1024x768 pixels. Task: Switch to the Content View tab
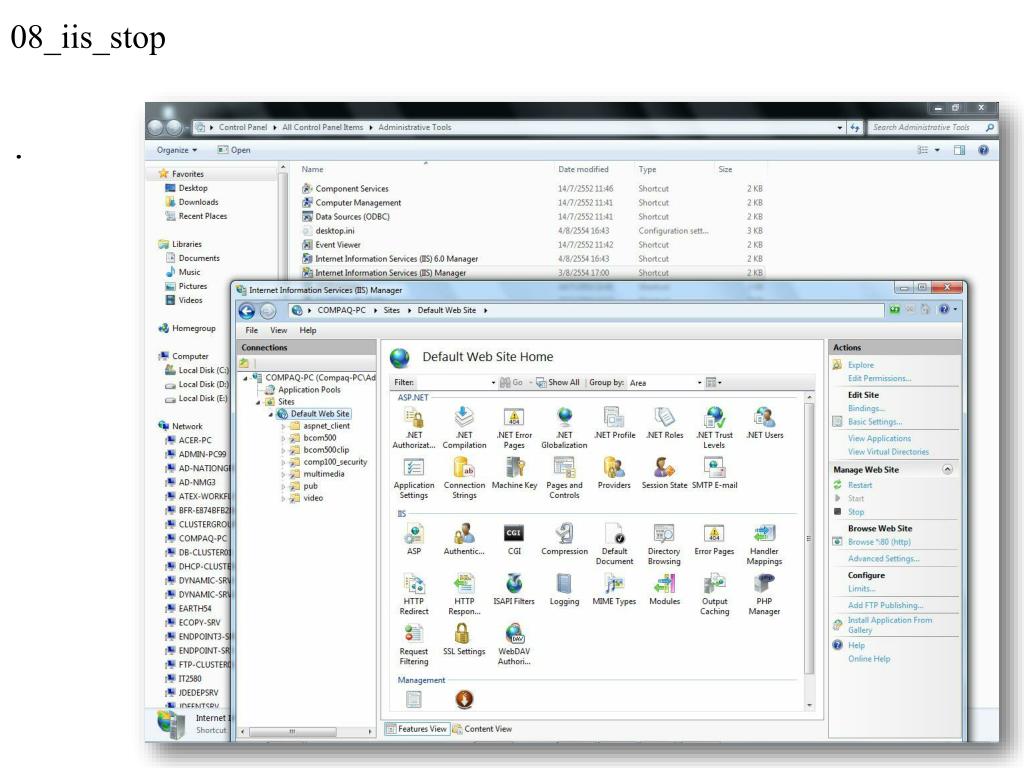[482, 729]
